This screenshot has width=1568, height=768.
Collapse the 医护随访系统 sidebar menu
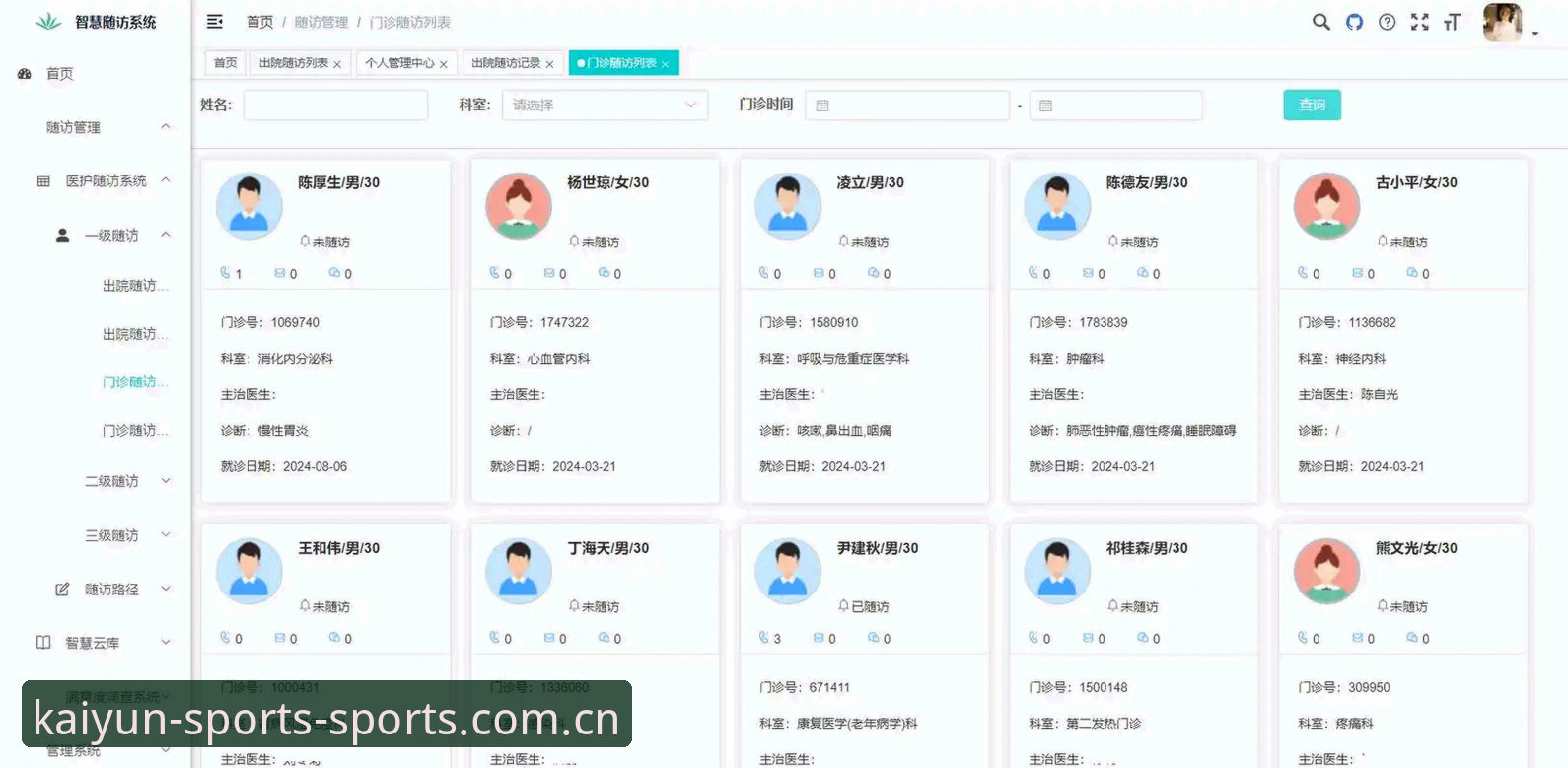click(166, 180)
